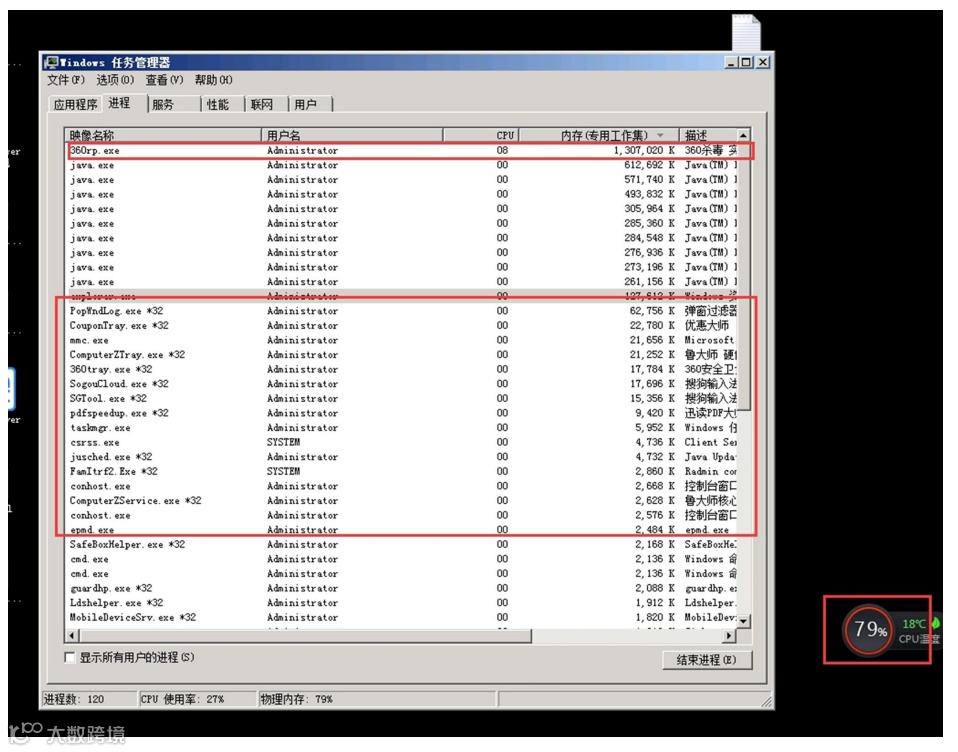Click 结束进程(E) button
The height and width of the screenshot is (752, 958).
coord(707,660)
